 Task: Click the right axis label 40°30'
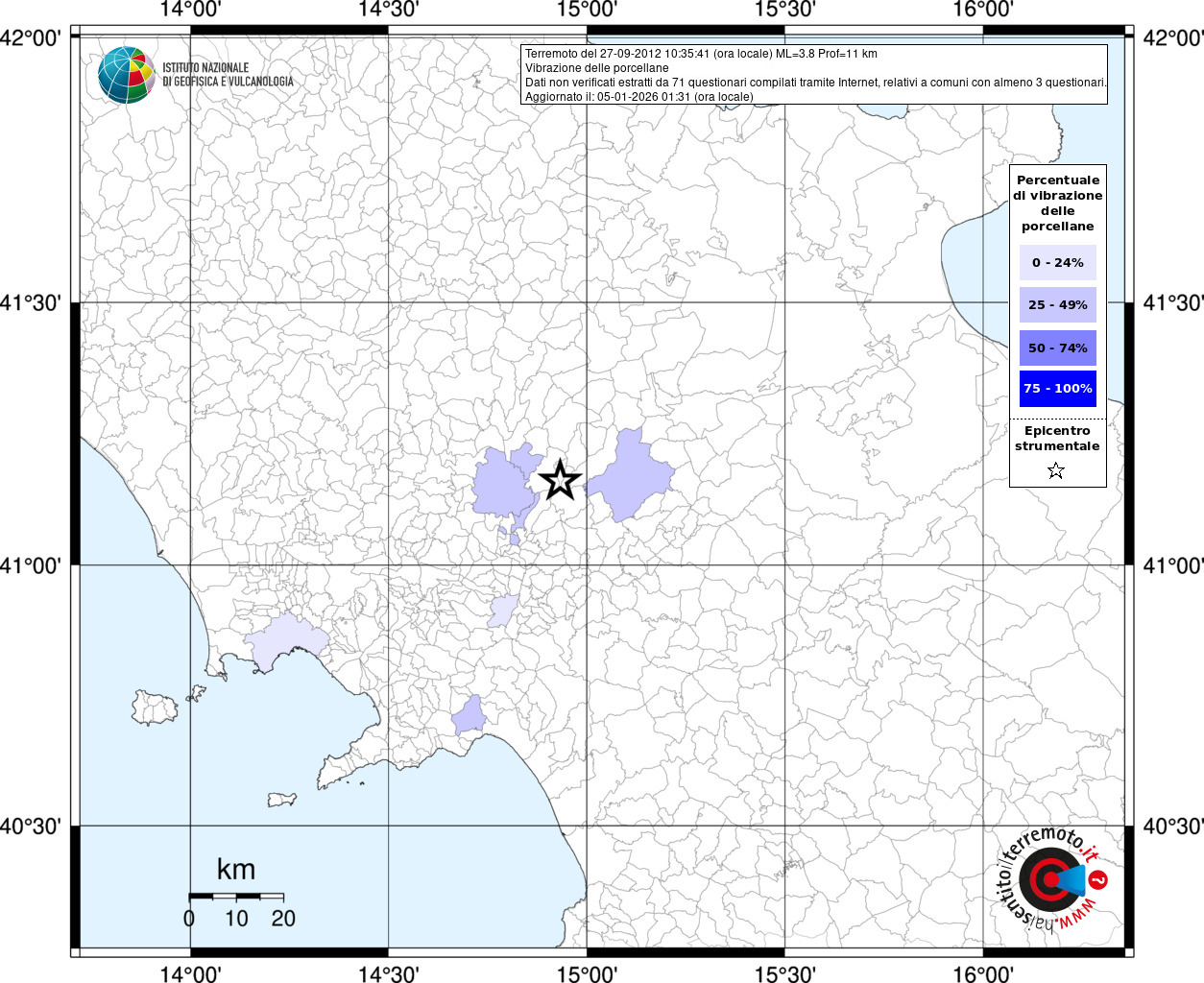(x=1172, y=827)
